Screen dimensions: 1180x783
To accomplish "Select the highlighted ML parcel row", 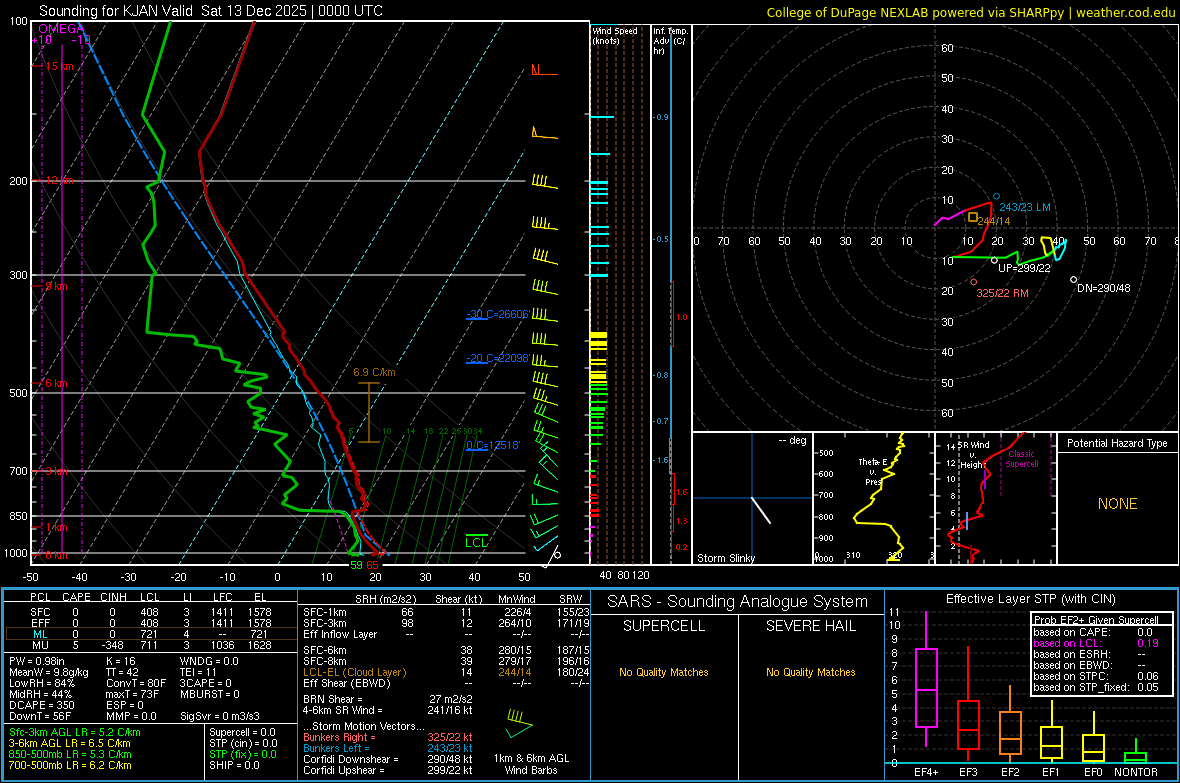I will [x=149, y=634].
